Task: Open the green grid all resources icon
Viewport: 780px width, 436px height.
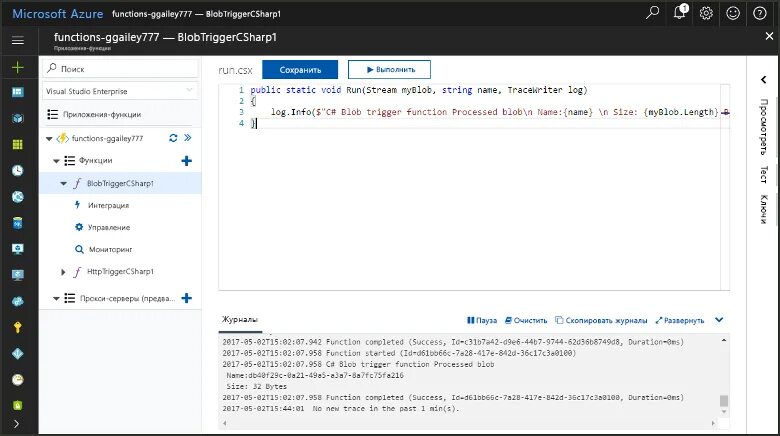Action: coord(18,144)
